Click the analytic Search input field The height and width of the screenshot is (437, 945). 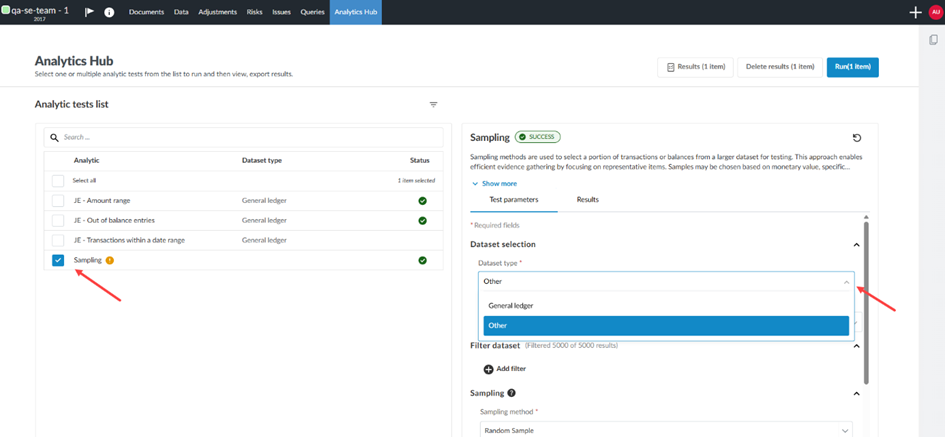coord(243,137)
